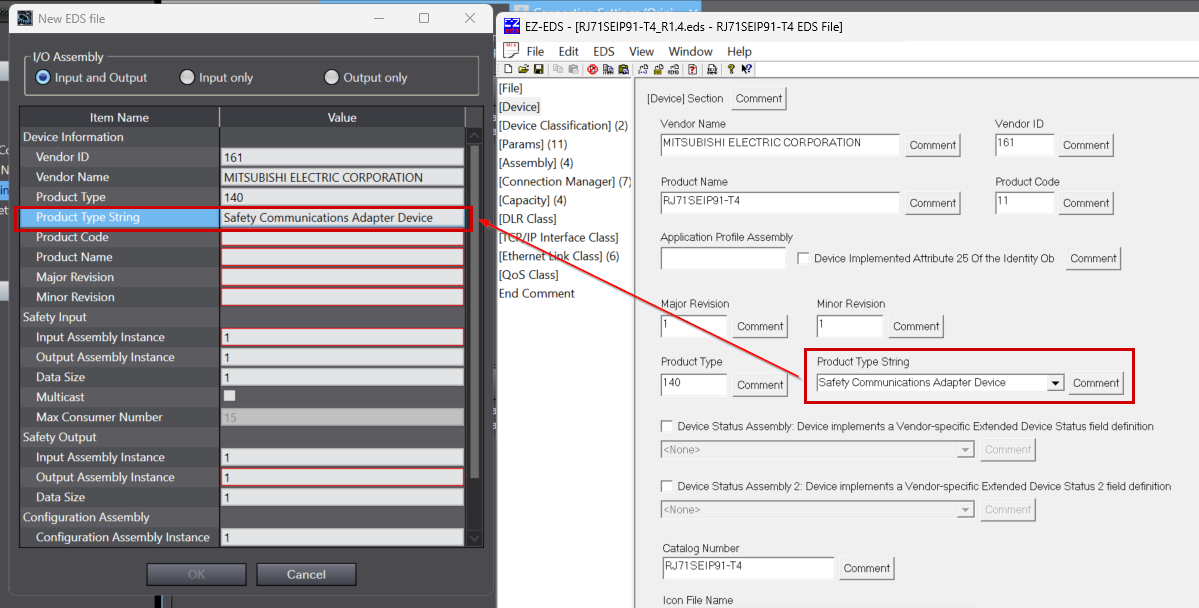1199x608 pixels.
Task: Click the Open folder icon in EZ-EDS toolbar
Action: [524, 70]
